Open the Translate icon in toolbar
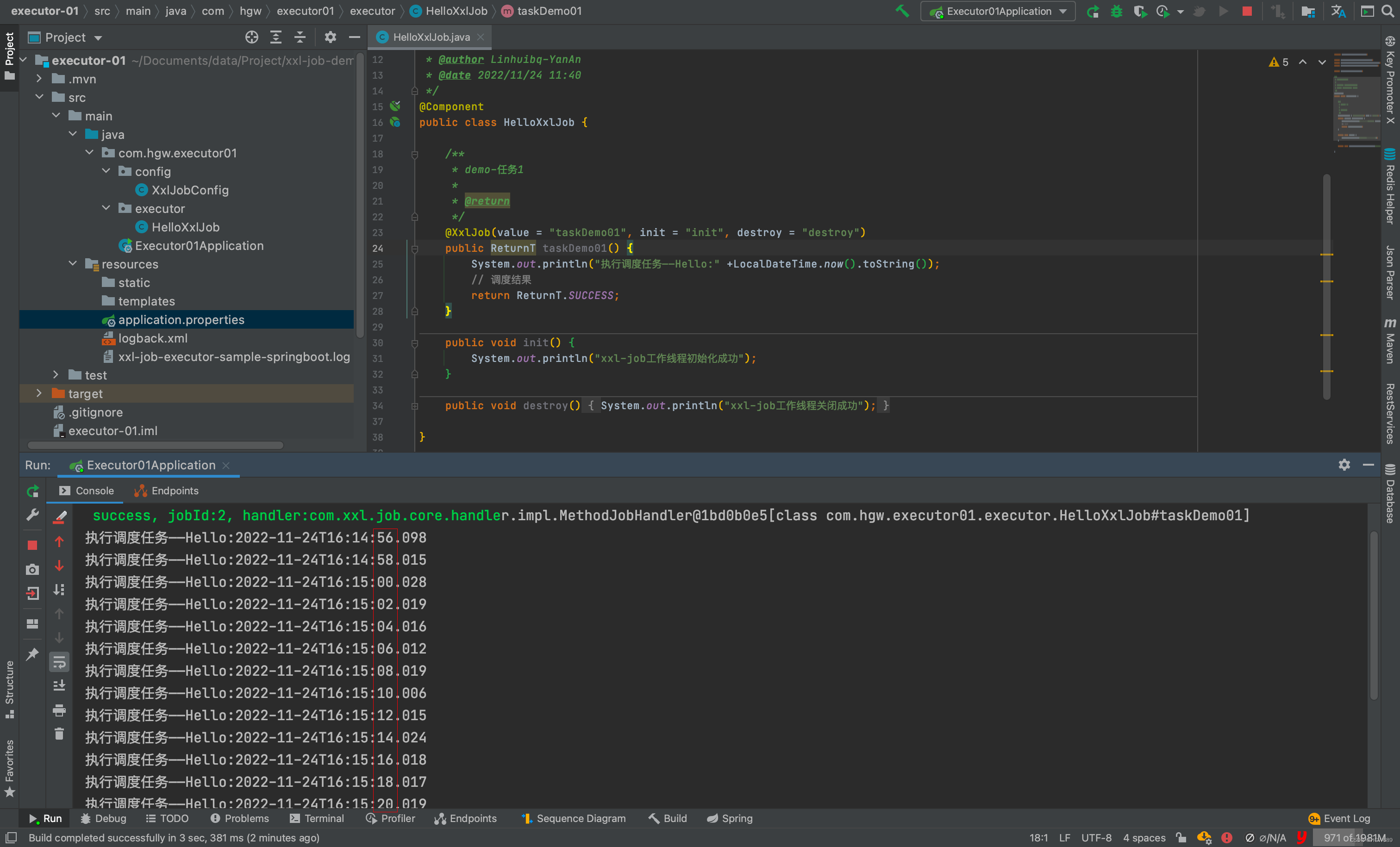Screen dimensions: 1400x847 point(1338,12)
